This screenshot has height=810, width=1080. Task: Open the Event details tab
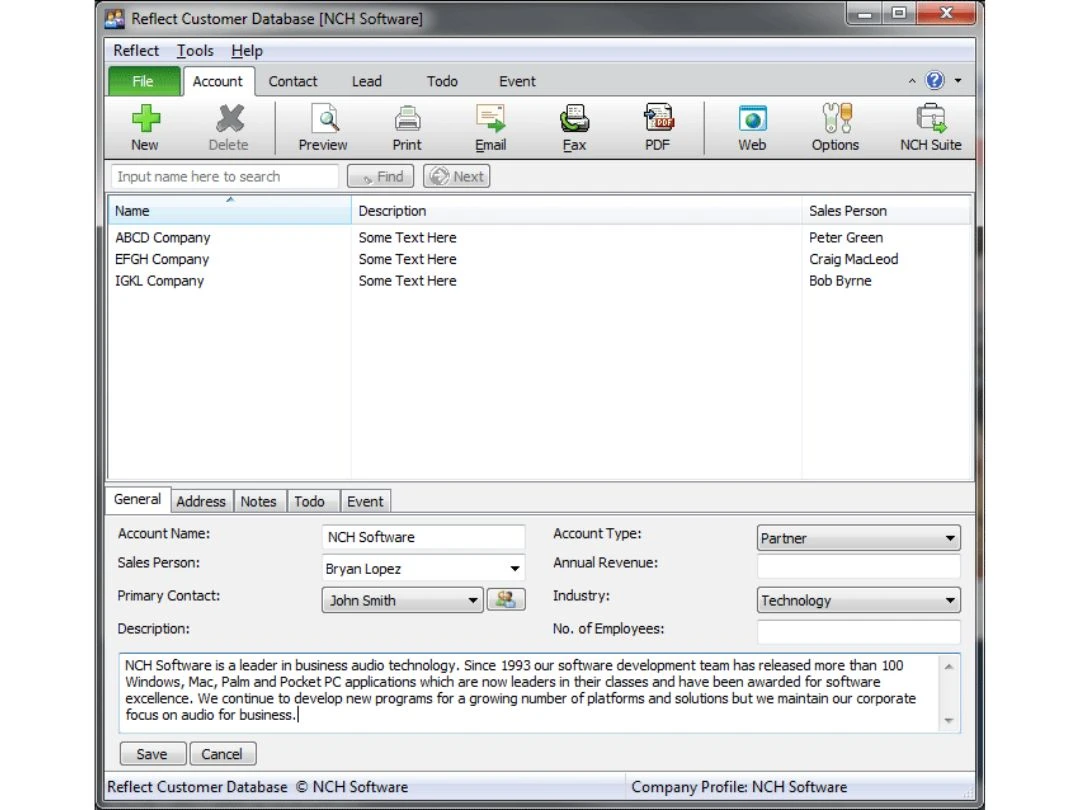click(x=365, y=501)
